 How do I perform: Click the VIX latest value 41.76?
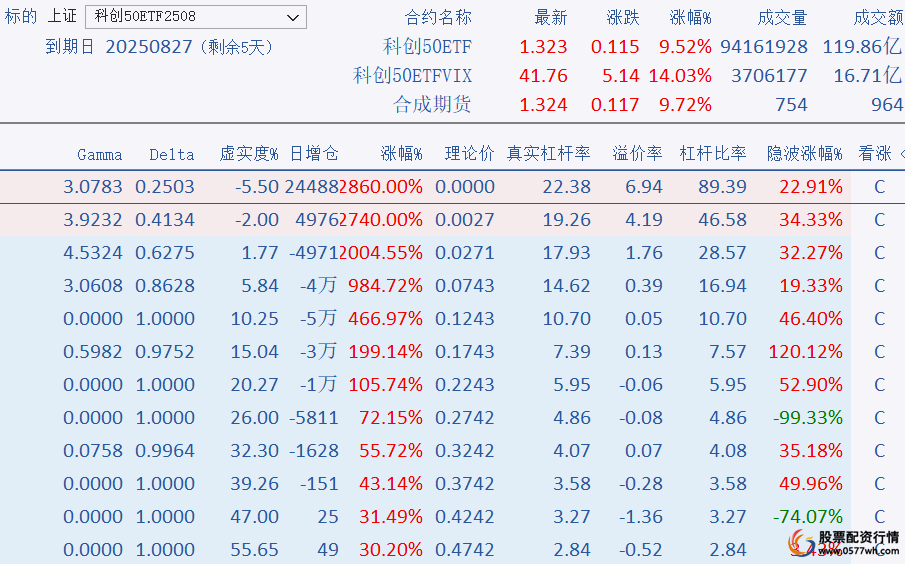coord(543,76)
